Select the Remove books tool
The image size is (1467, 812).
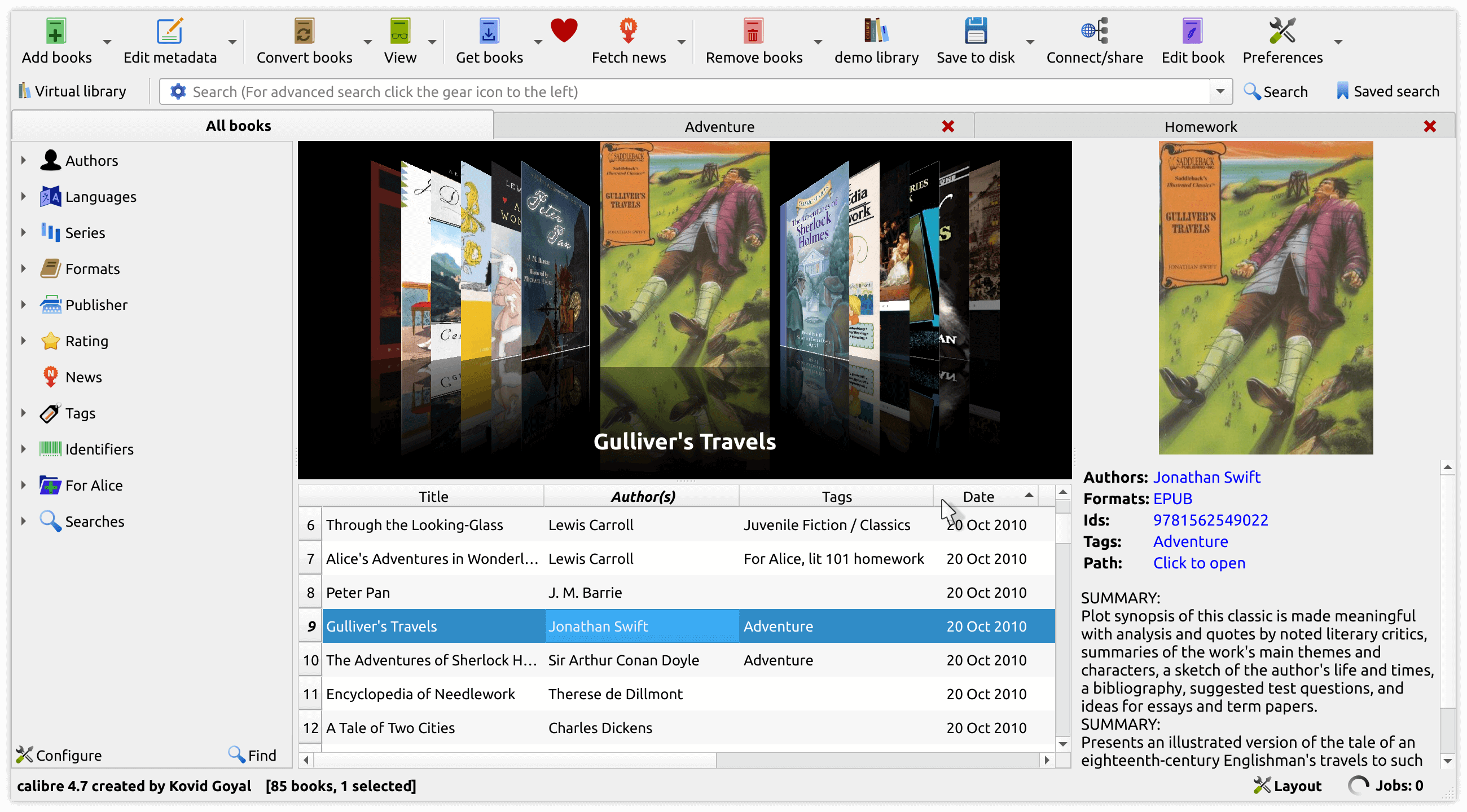coord(753,36)
